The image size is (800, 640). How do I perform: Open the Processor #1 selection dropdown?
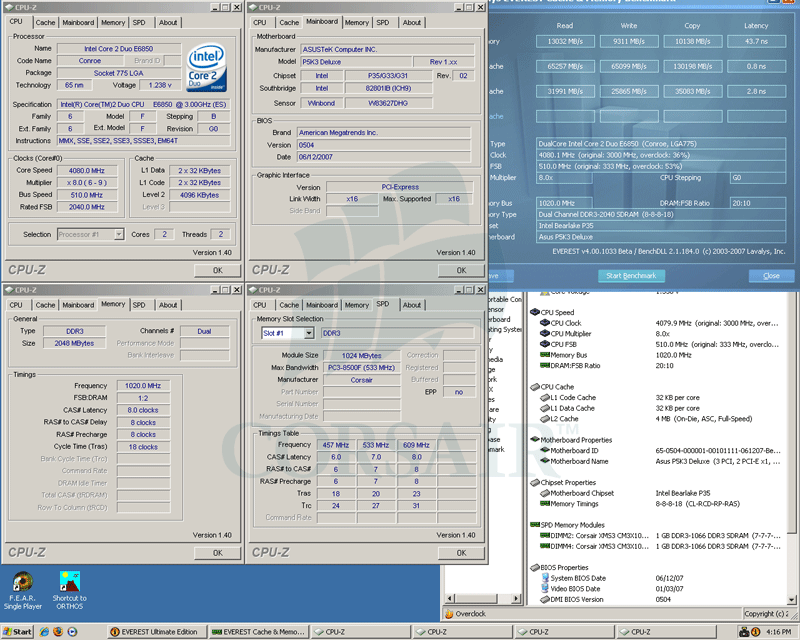tap(119, 234)
